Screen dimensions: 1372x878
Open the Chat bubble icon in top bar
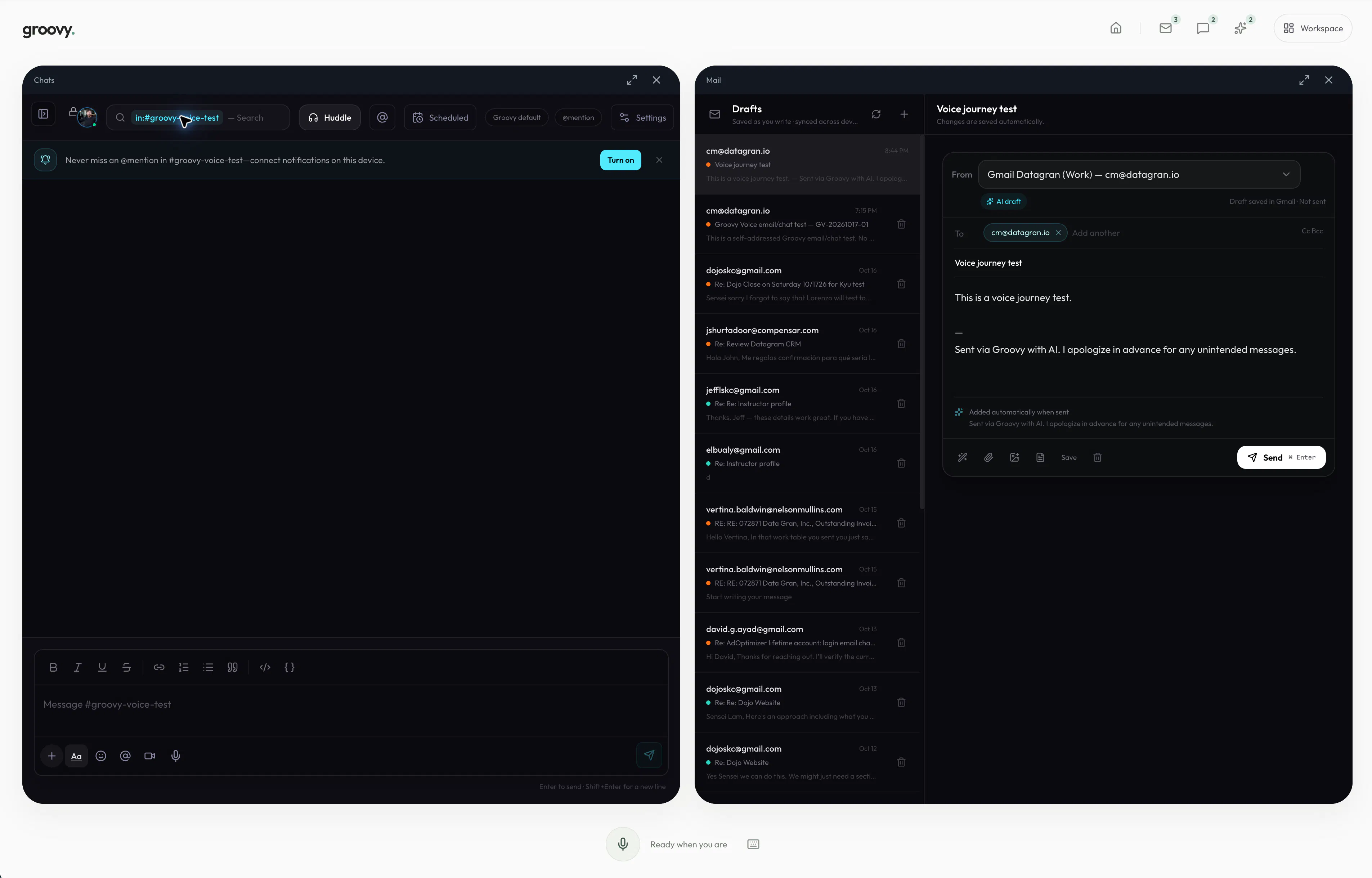[x=1203, y=28]
